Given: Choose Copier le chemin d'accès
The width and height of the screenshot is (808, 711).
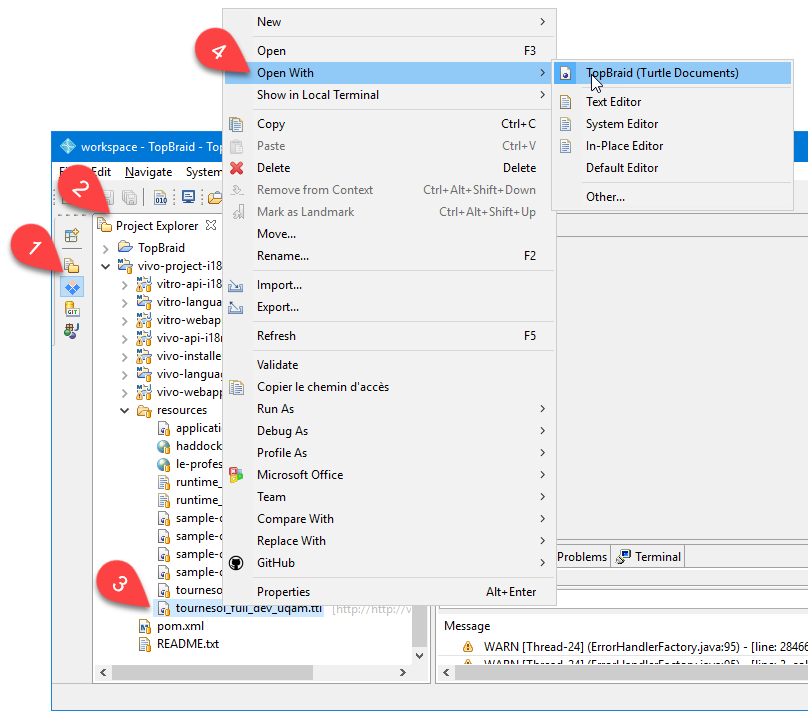Looking at the screenshot, I should click(x=390, y=387).
